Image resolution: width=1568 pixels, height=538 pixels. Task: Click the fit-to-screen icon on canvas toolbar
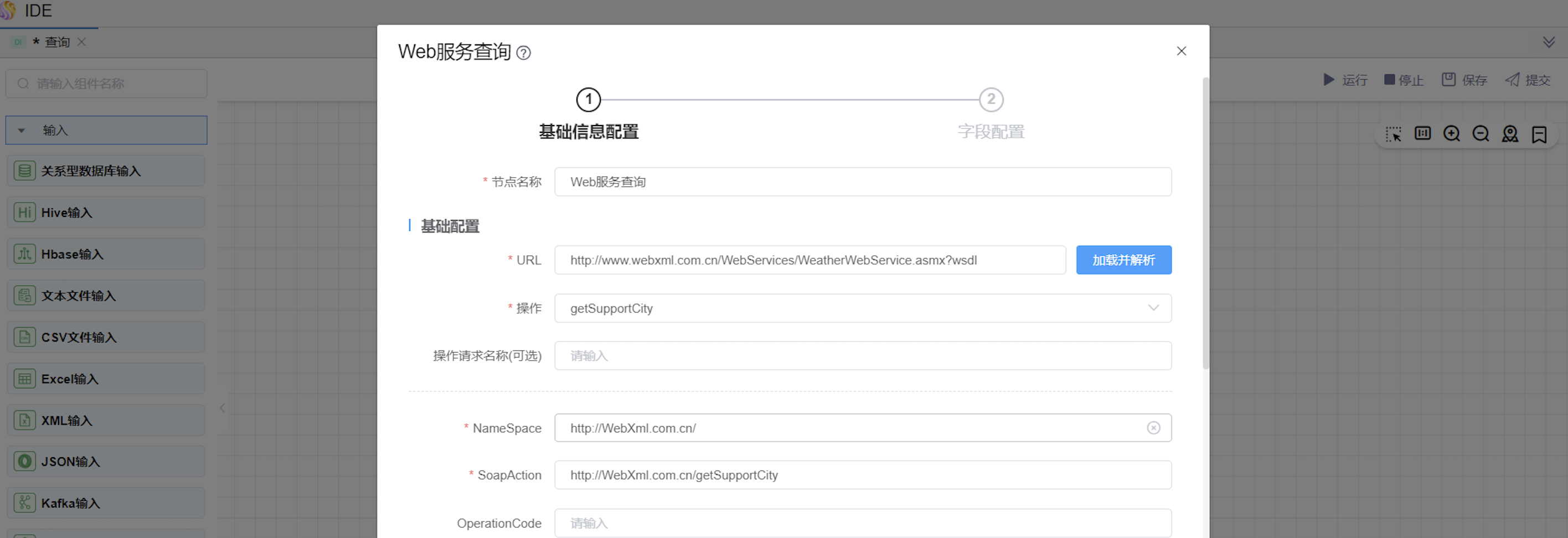[x=1422, y=134]
